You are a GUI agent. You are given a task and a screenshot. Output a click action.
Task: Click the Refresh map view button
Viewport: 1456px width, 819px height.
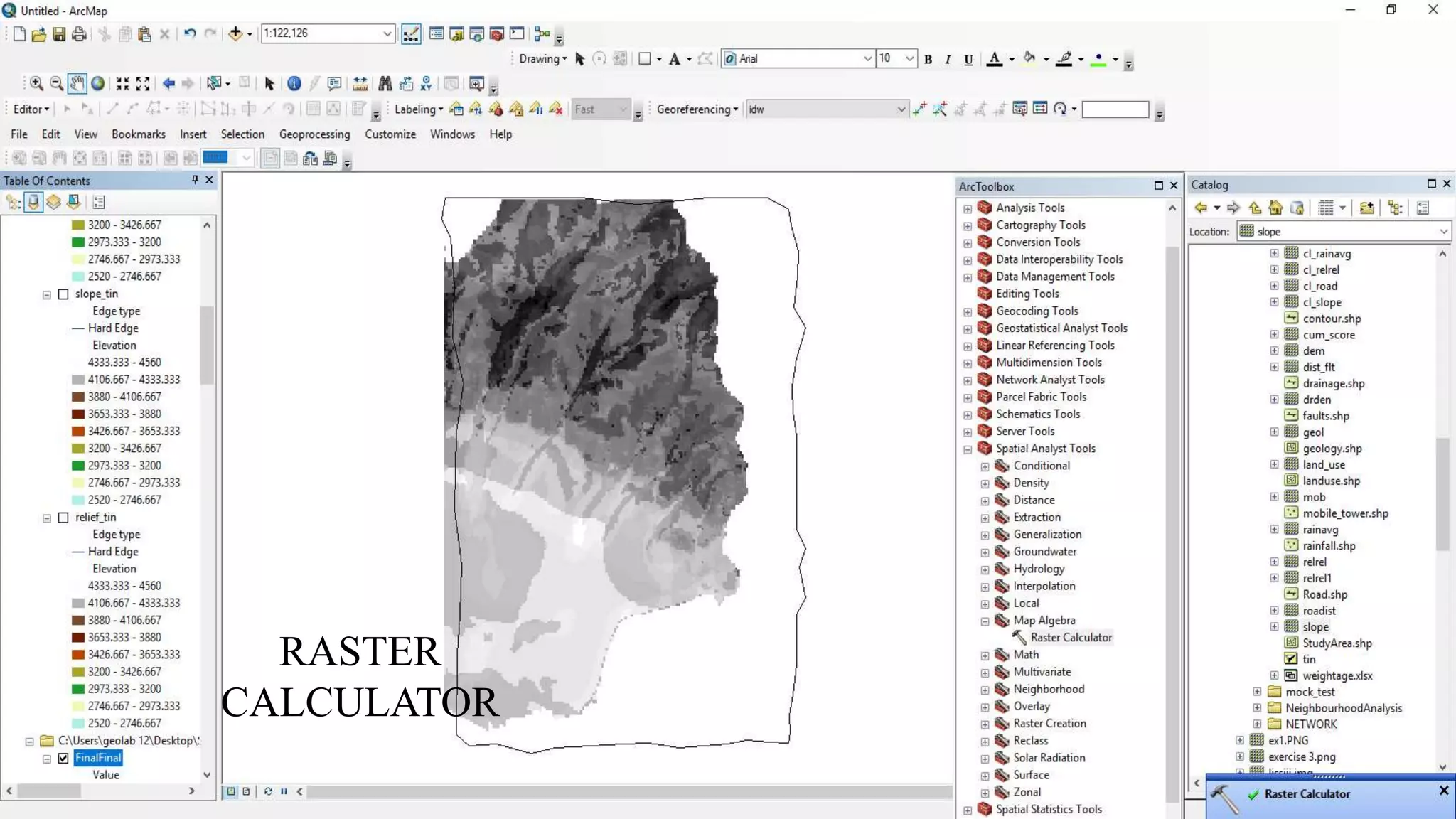268,791
